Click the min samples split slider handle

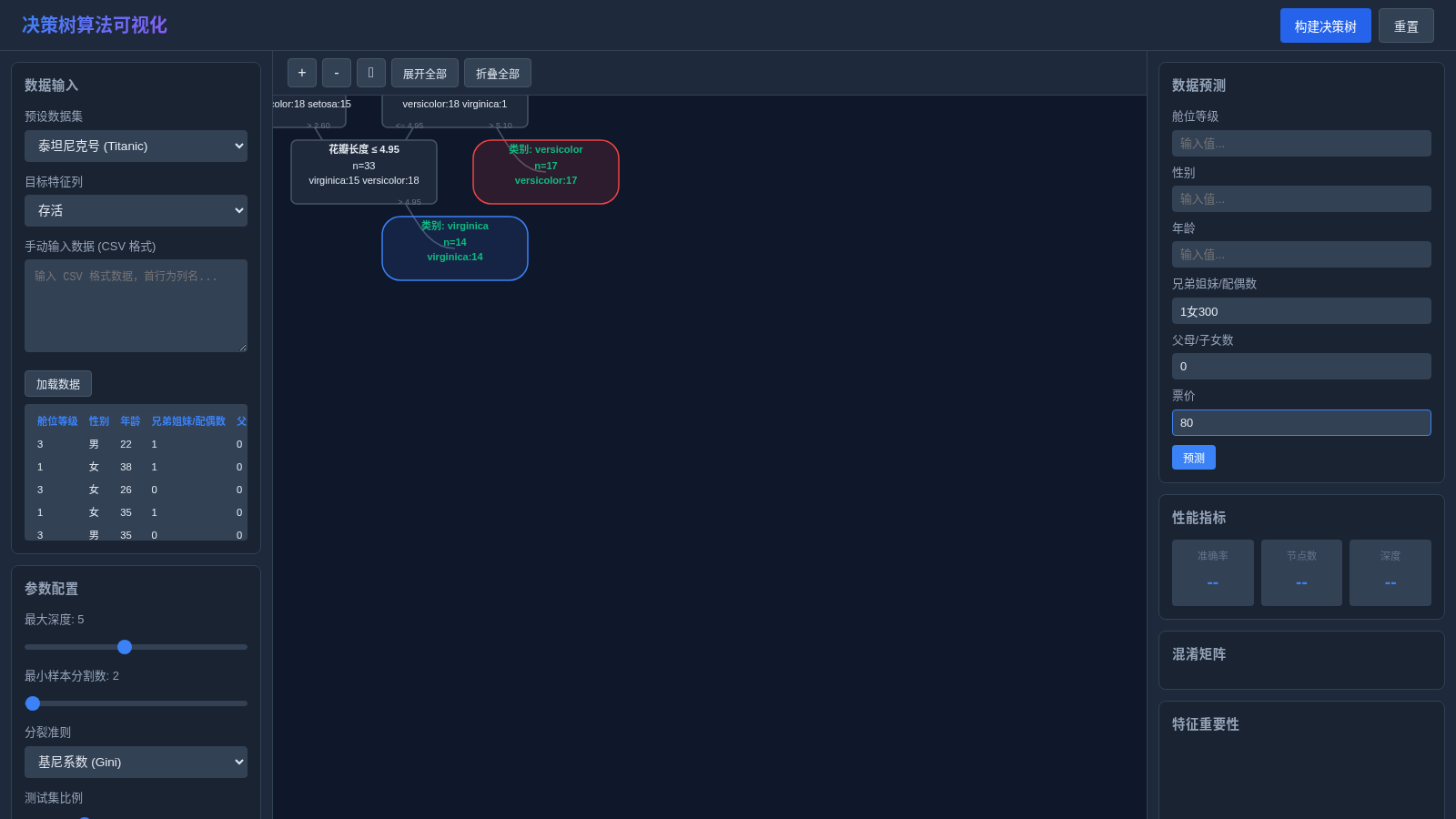coord(33,703)
